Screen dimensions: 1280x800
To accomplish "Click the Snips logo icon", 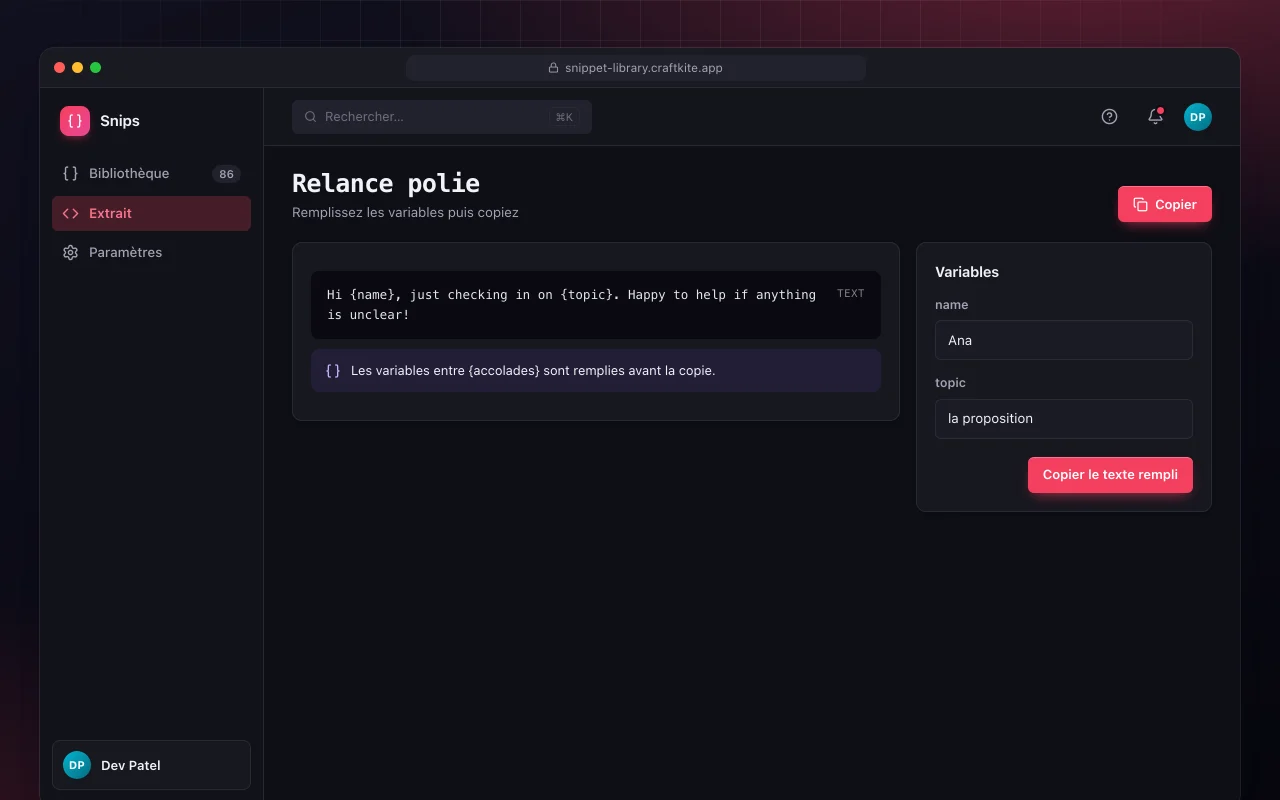I will tap(75, 121).
